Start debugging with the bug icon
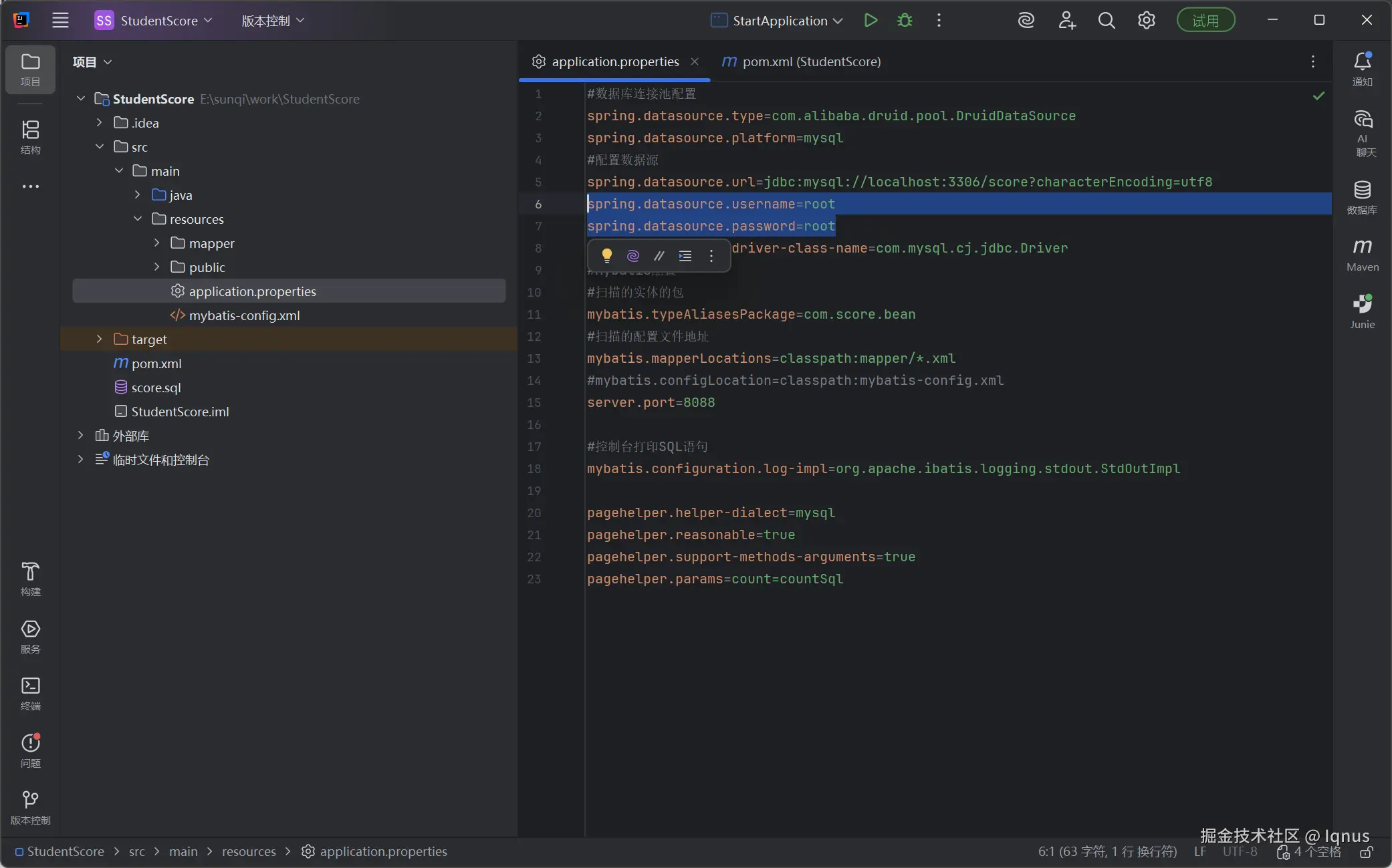 point(905,21)
